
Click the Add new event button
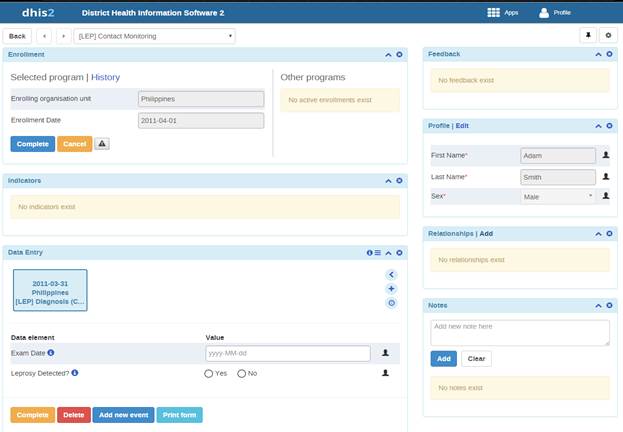(x=123, y=415)
